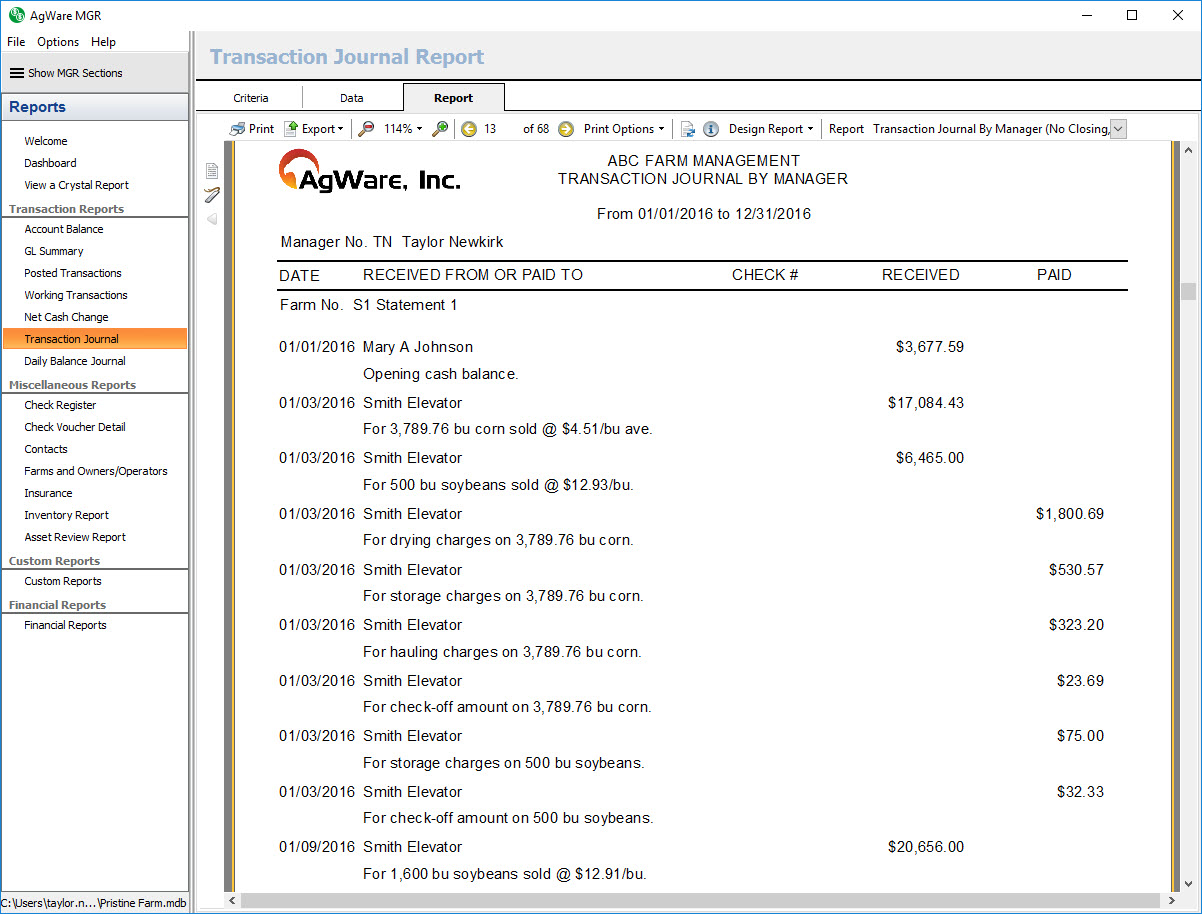Click the refresh report icon
Screen dimensions: 1202x914
click(x=688, y=129)
